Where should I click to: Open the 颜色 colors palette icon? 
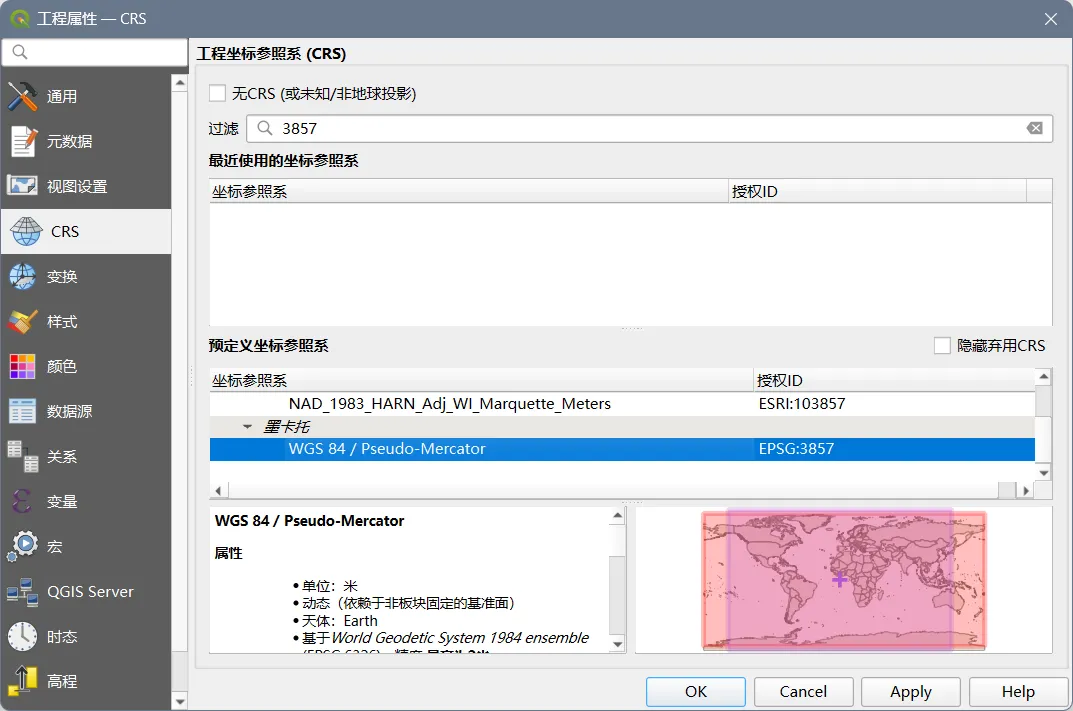(23, 366)
